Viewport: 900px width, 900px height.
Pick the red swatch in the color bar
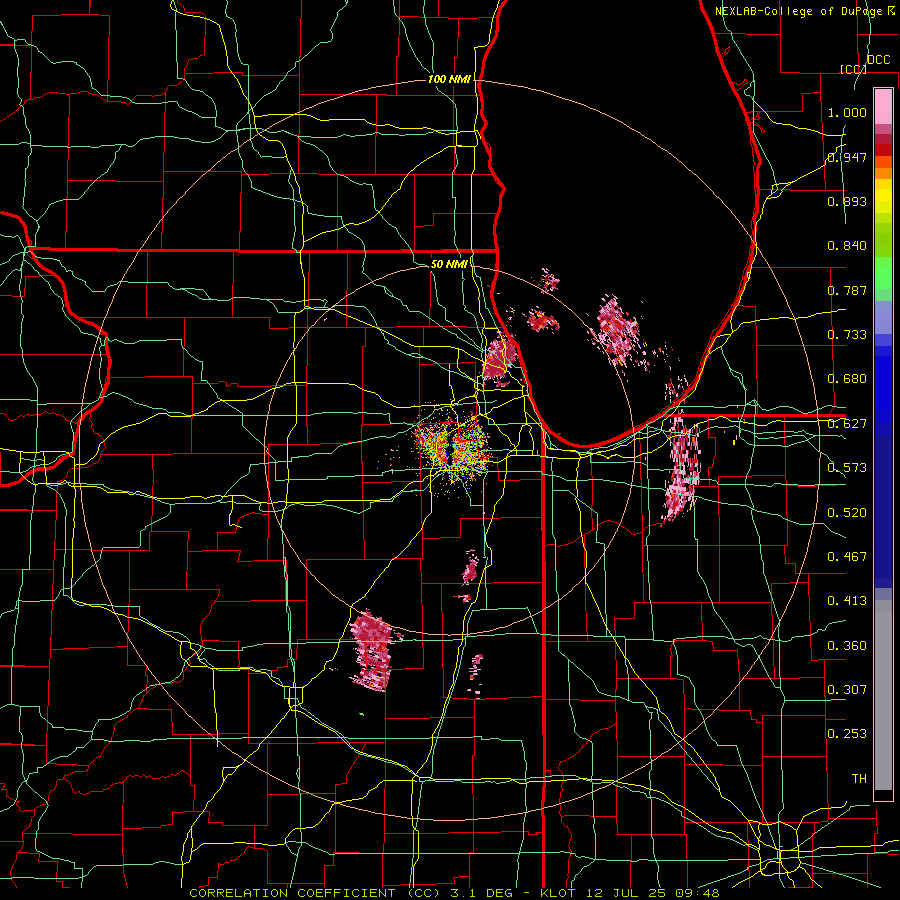pos(883,150)
